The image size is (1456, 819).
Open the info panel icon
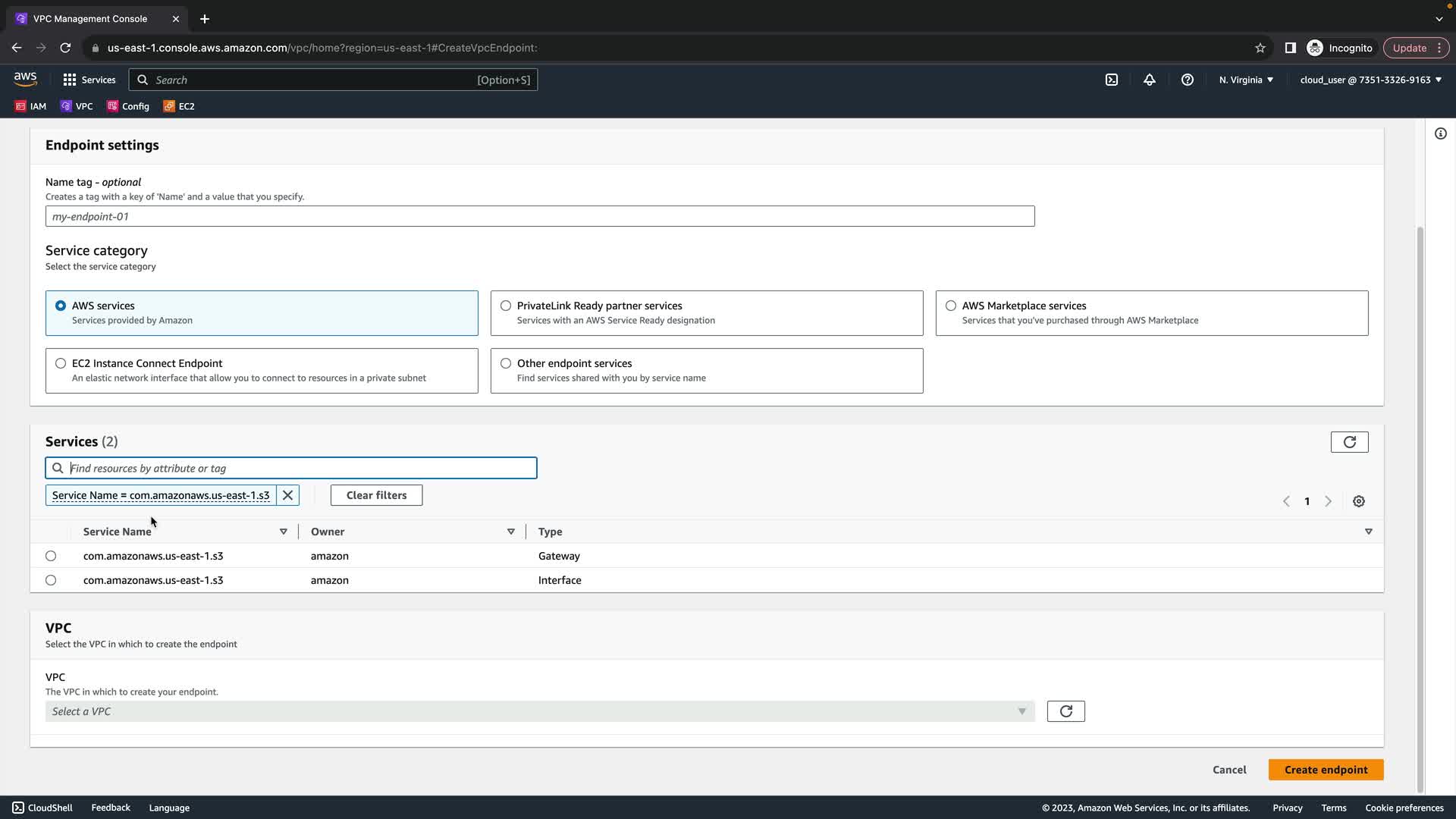[1440, 134]
